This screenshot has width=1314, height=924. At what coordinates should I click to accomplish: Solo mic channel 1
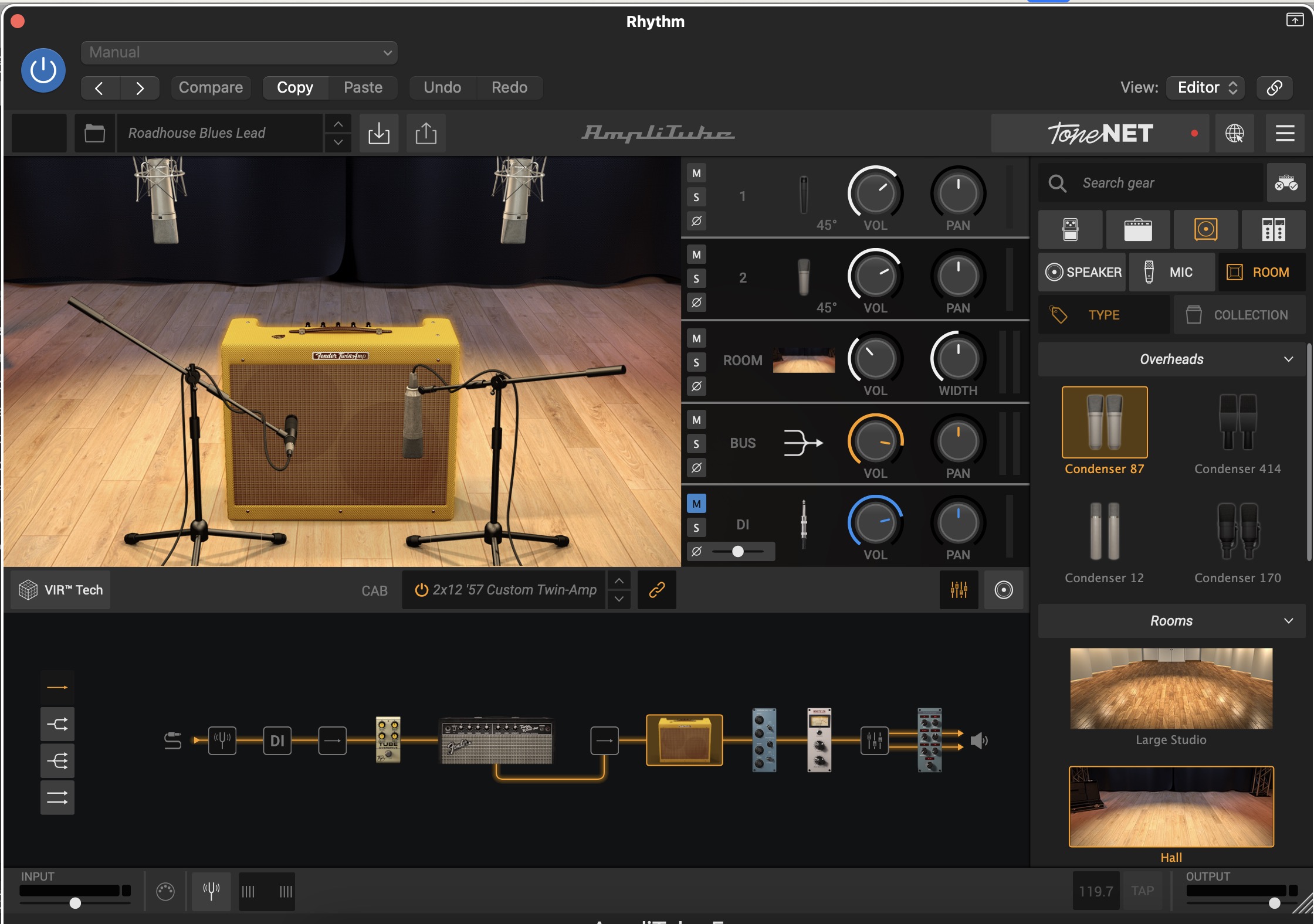click(x=696, y=198)
